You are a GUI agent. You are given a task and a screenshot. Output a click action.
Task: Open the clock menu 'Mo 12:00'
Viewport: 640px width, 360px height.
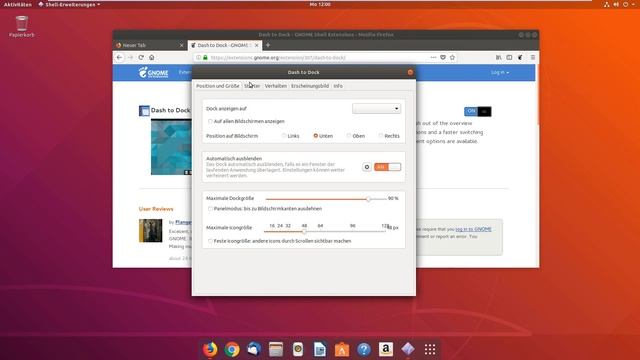[320, 4]
